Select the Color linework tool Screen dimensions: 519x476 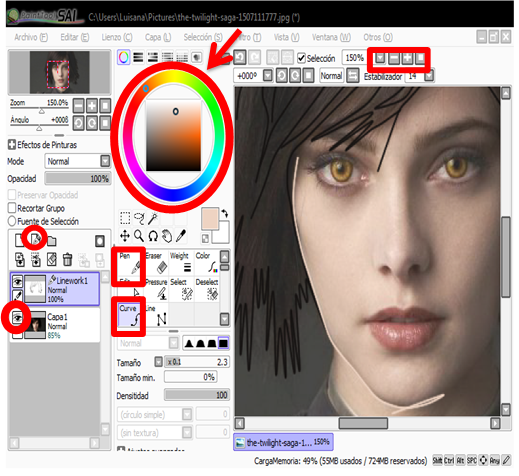(207, 263)
